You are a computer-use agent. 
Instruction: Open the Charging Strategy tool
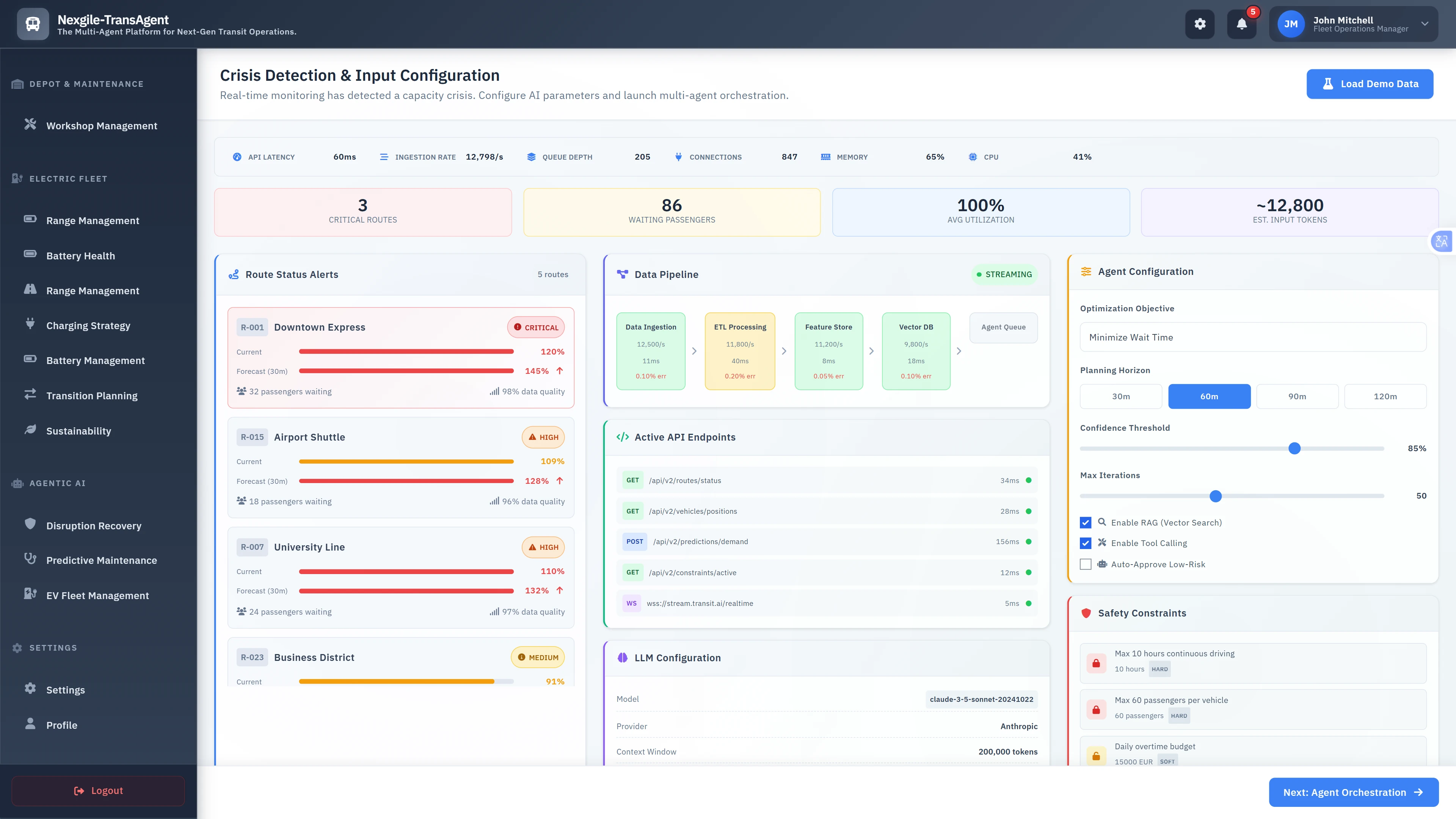pos(88,325)
